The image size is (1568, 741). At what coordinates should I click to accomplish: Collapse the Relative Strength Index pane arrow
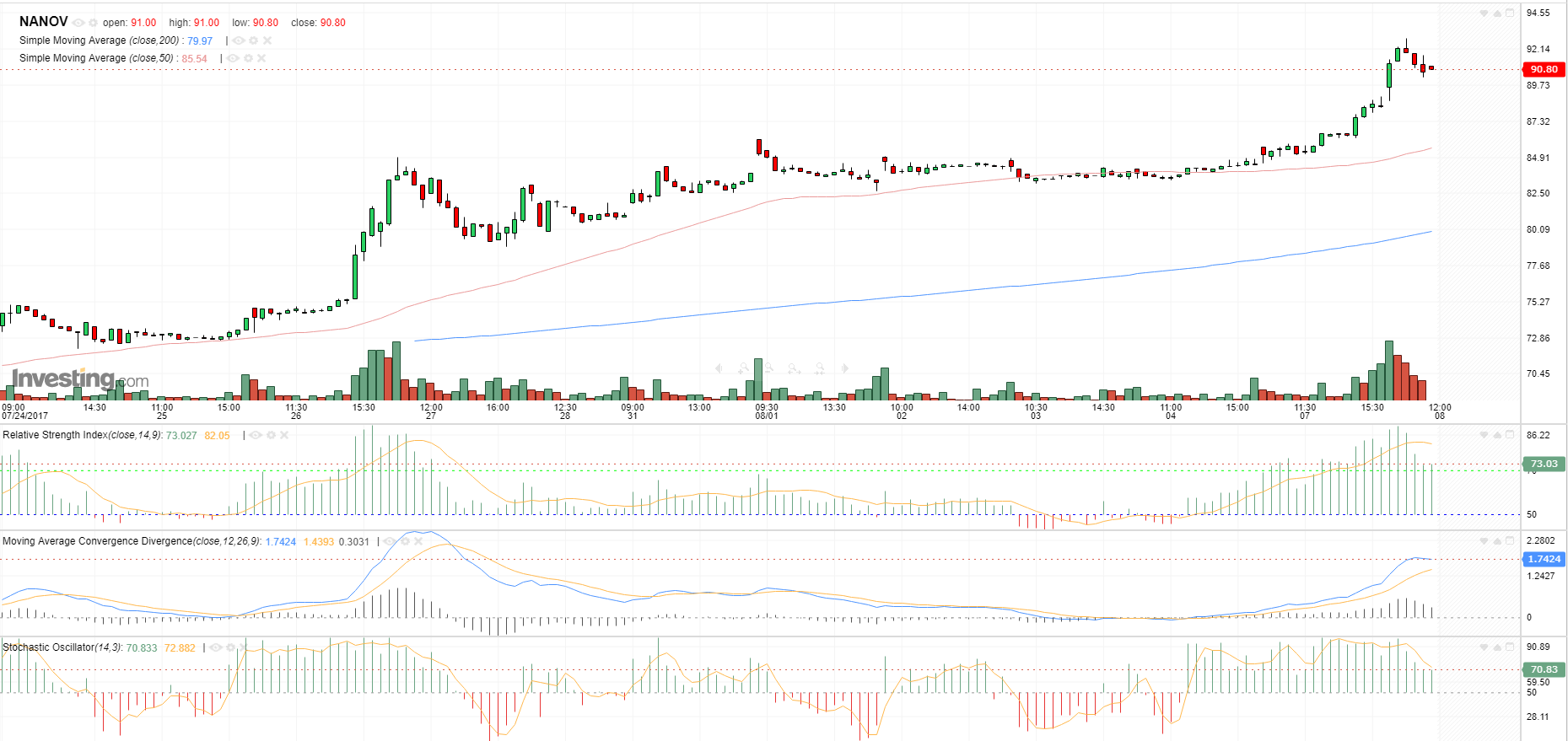coord(1484,435)
